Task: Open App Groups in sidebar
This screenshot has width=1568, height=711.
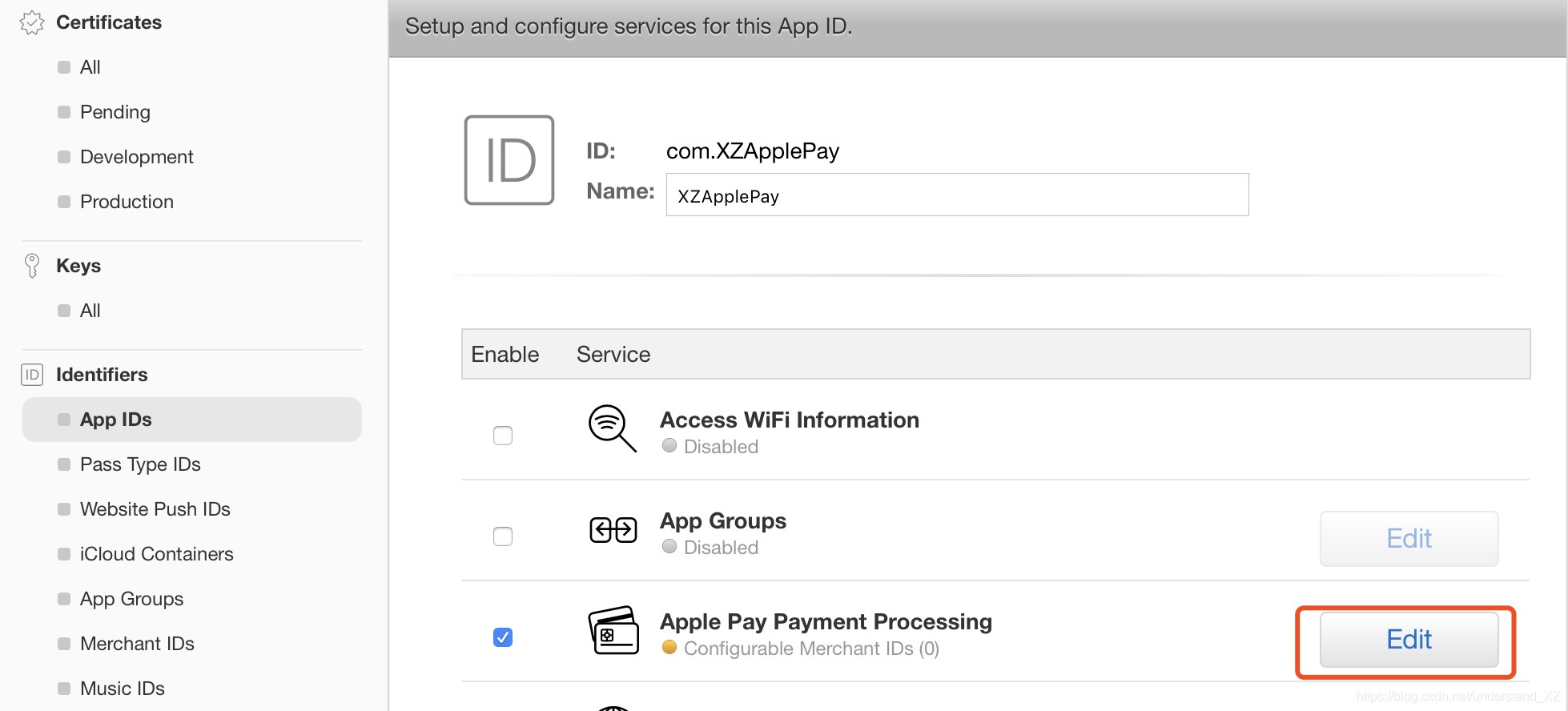Action: [x=131, y=599]
